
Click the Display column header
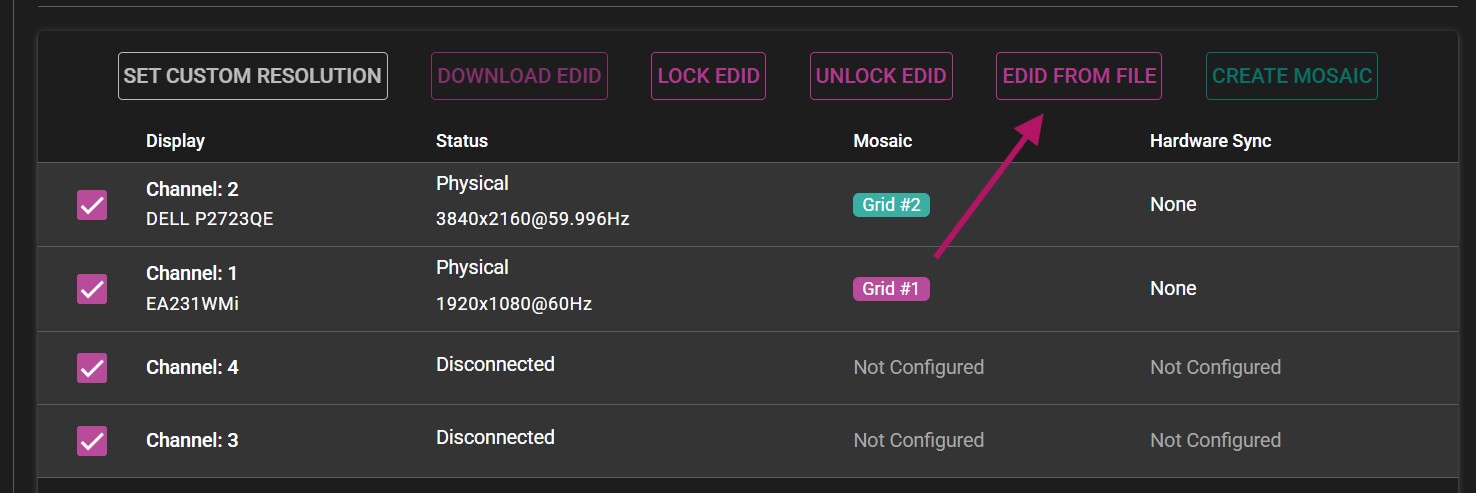pyautogui.click(x=175, y=141)
